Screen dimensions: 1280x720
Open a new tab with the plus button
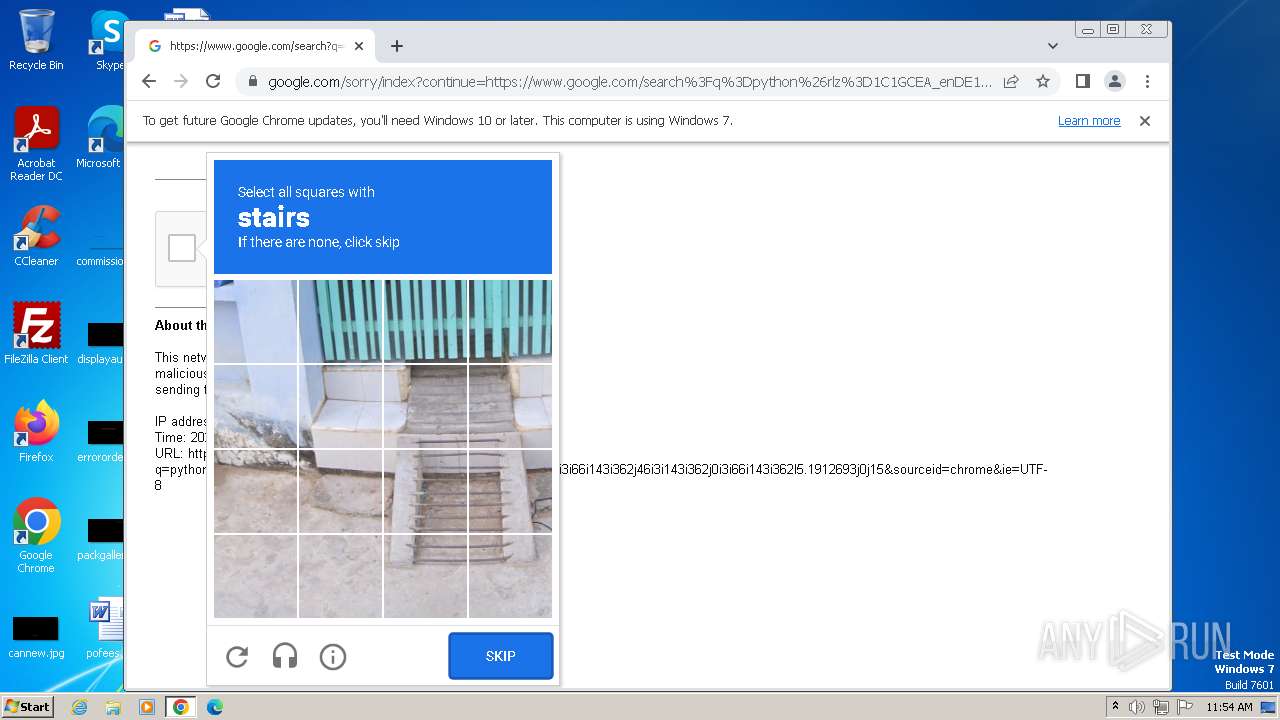pos(397,46)
